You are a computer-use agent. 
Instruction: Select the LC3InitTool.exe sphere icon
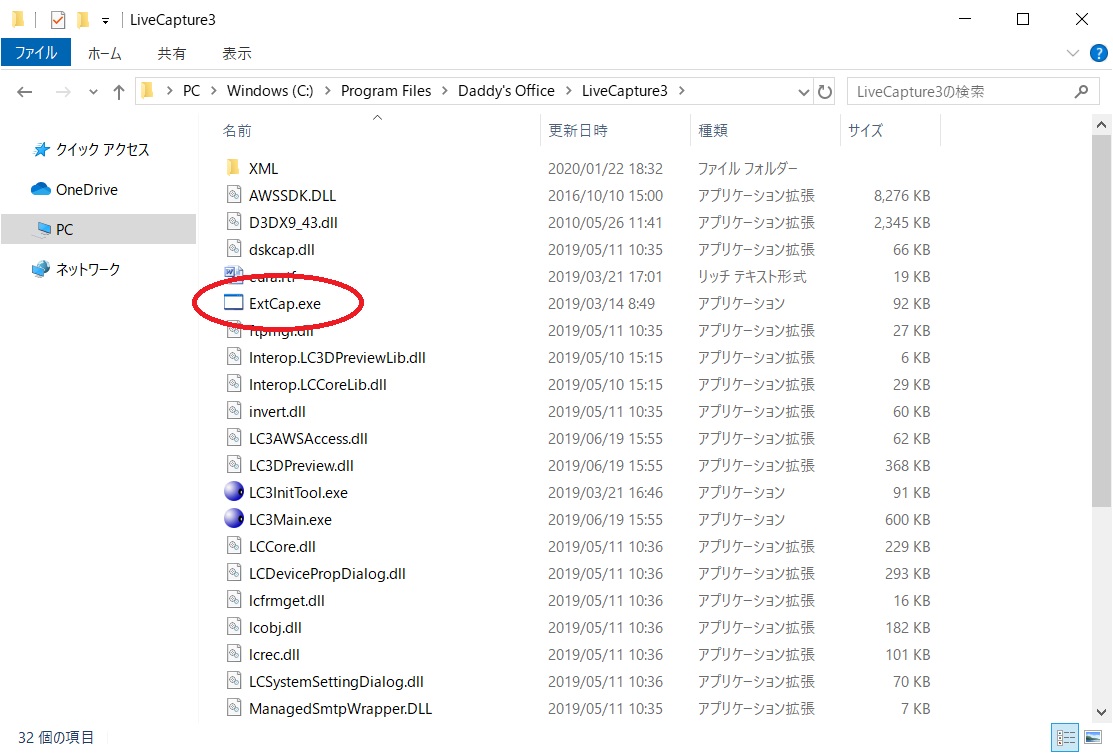point(234,491)
